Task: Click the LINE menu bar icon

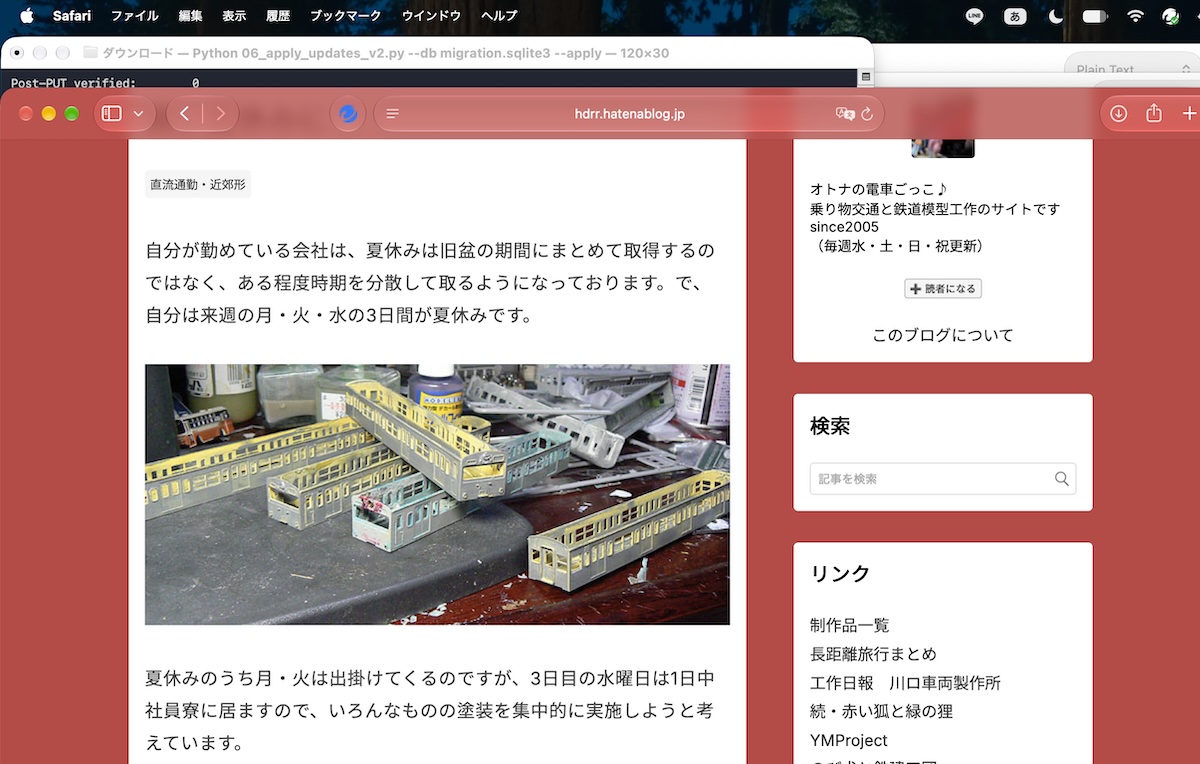Action: pos(975,16)
